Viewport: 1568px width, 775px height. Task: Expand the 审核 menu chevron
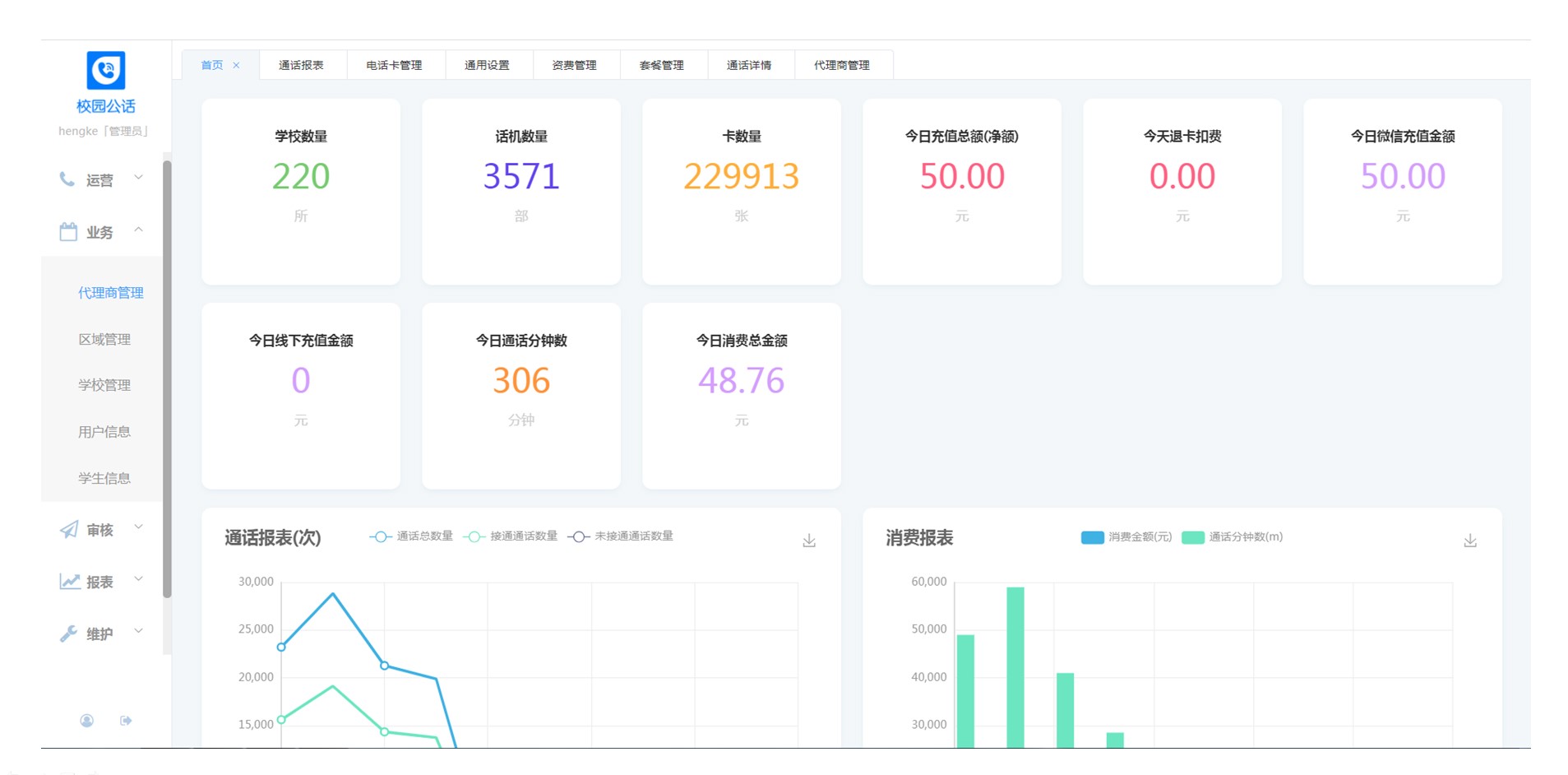click(x=138, y=527)
